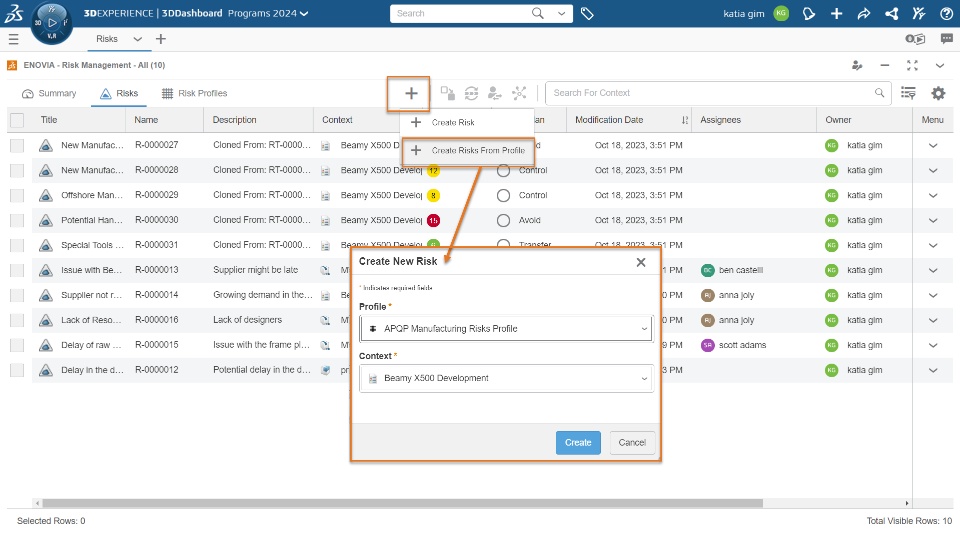Toggle the select-all header checkbox
960x539 pixels.
tap(17, 120)
